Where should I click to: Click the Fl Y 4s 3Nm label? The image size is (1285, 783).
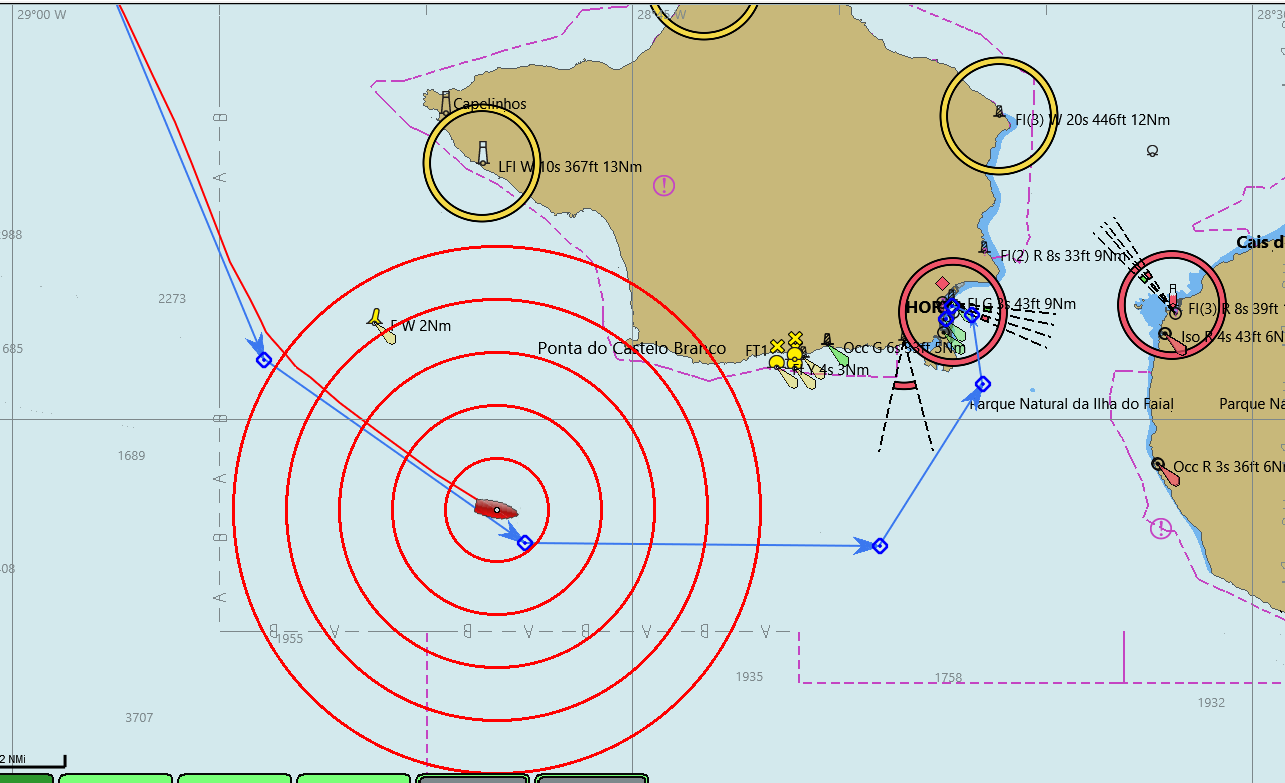(x=830, y=370)
